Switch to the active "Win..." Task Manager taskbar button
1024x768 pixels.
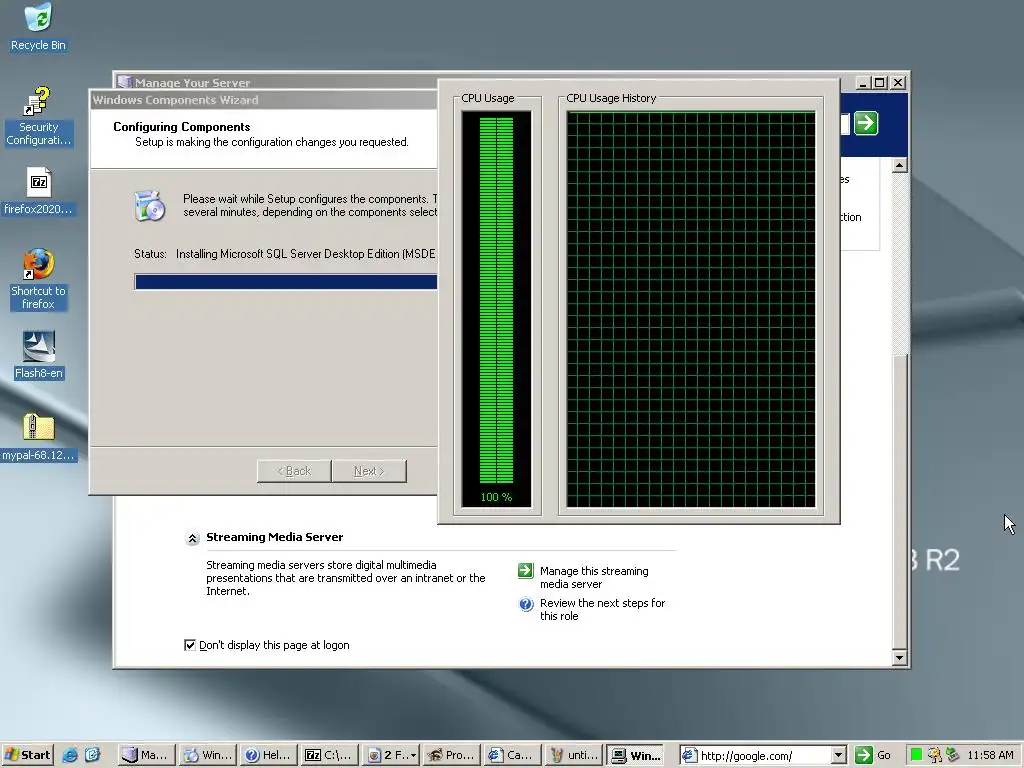(635, 755)
